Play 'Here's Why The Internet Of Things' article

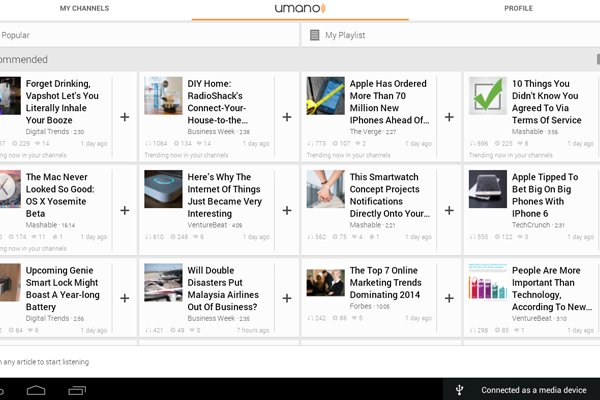pos(225,195)
